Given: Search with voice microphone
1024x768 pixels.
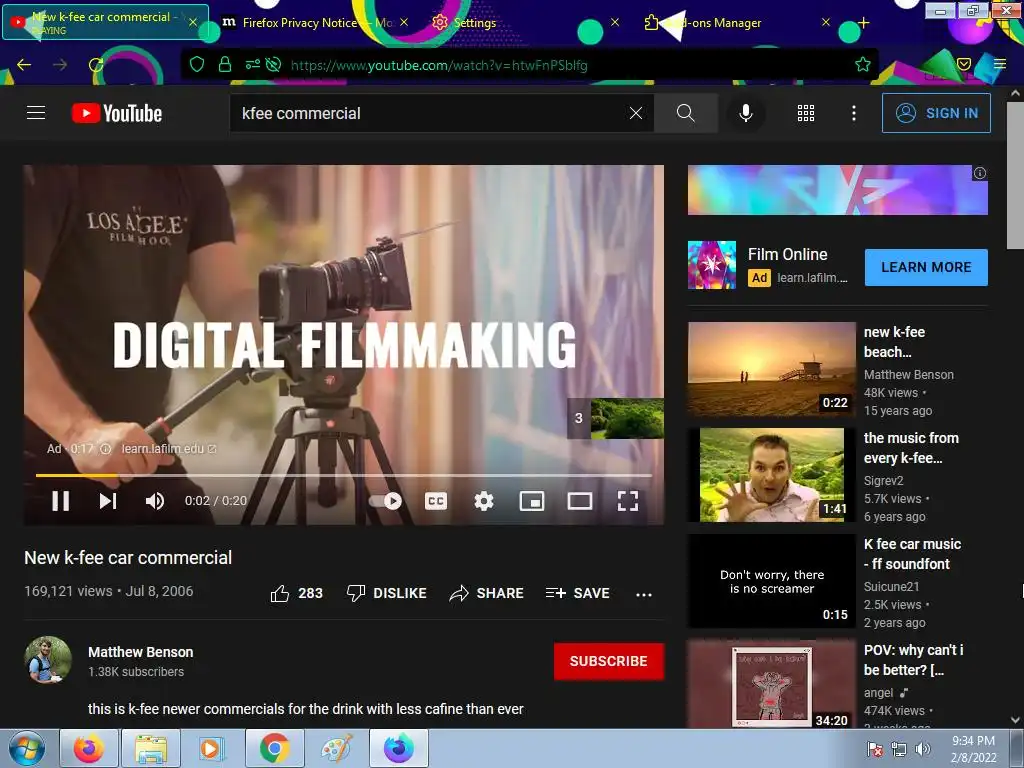Looking at the screenshot, I should point(745,113).
